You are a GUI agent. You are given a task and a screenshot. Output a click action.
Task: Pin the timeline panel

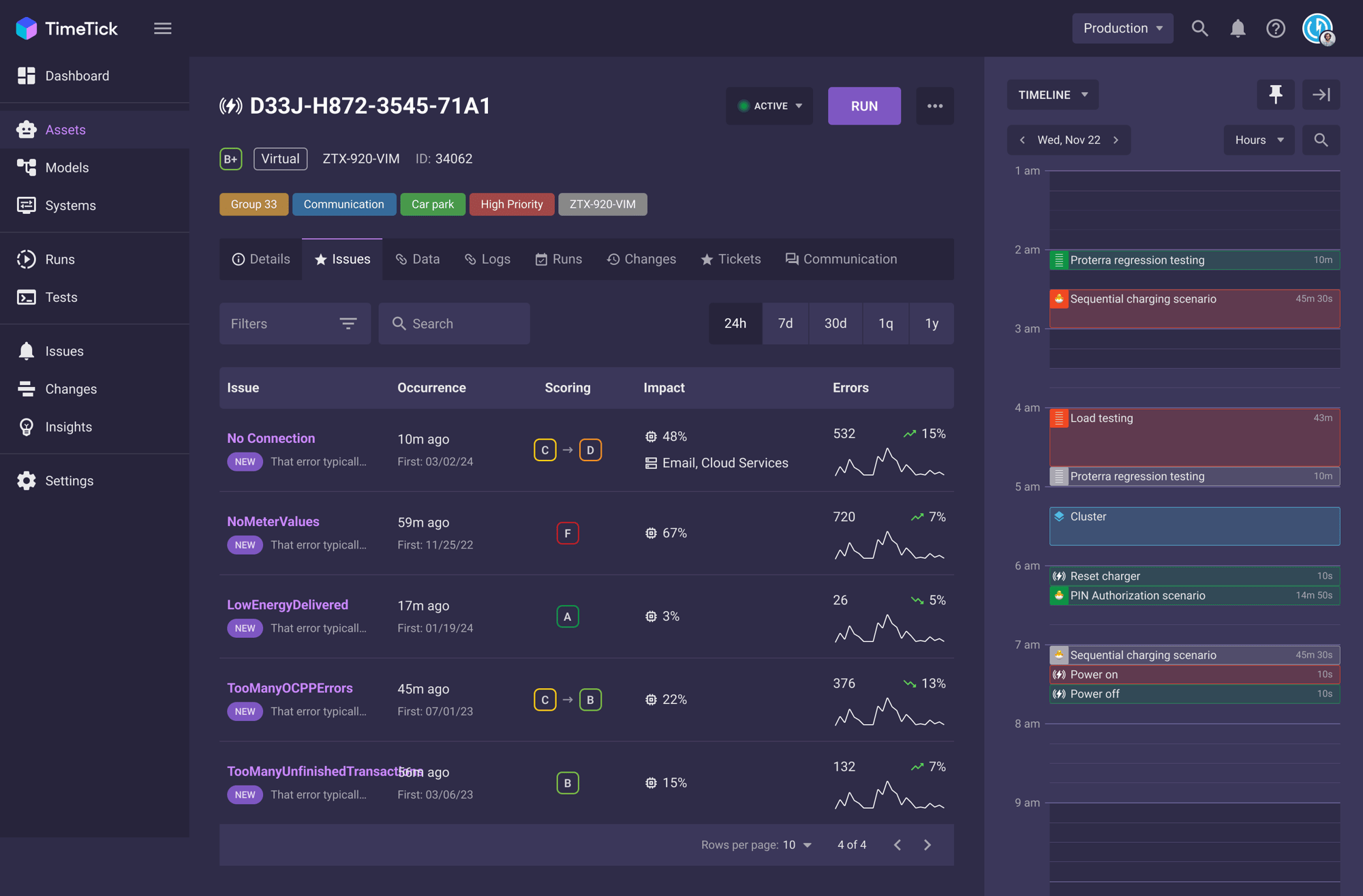[1275, 95]
